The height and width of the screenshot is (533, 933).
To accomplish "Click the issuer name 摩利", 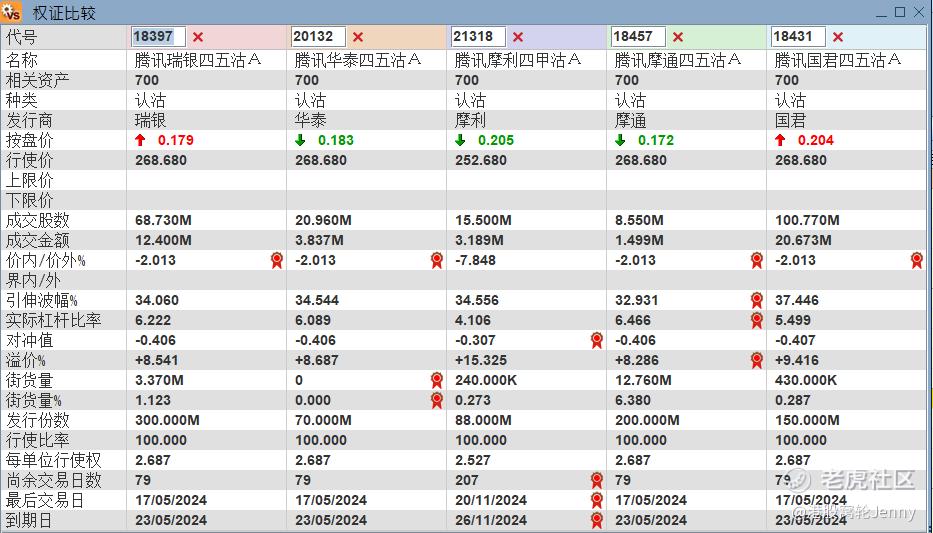I will pos(470,120).
